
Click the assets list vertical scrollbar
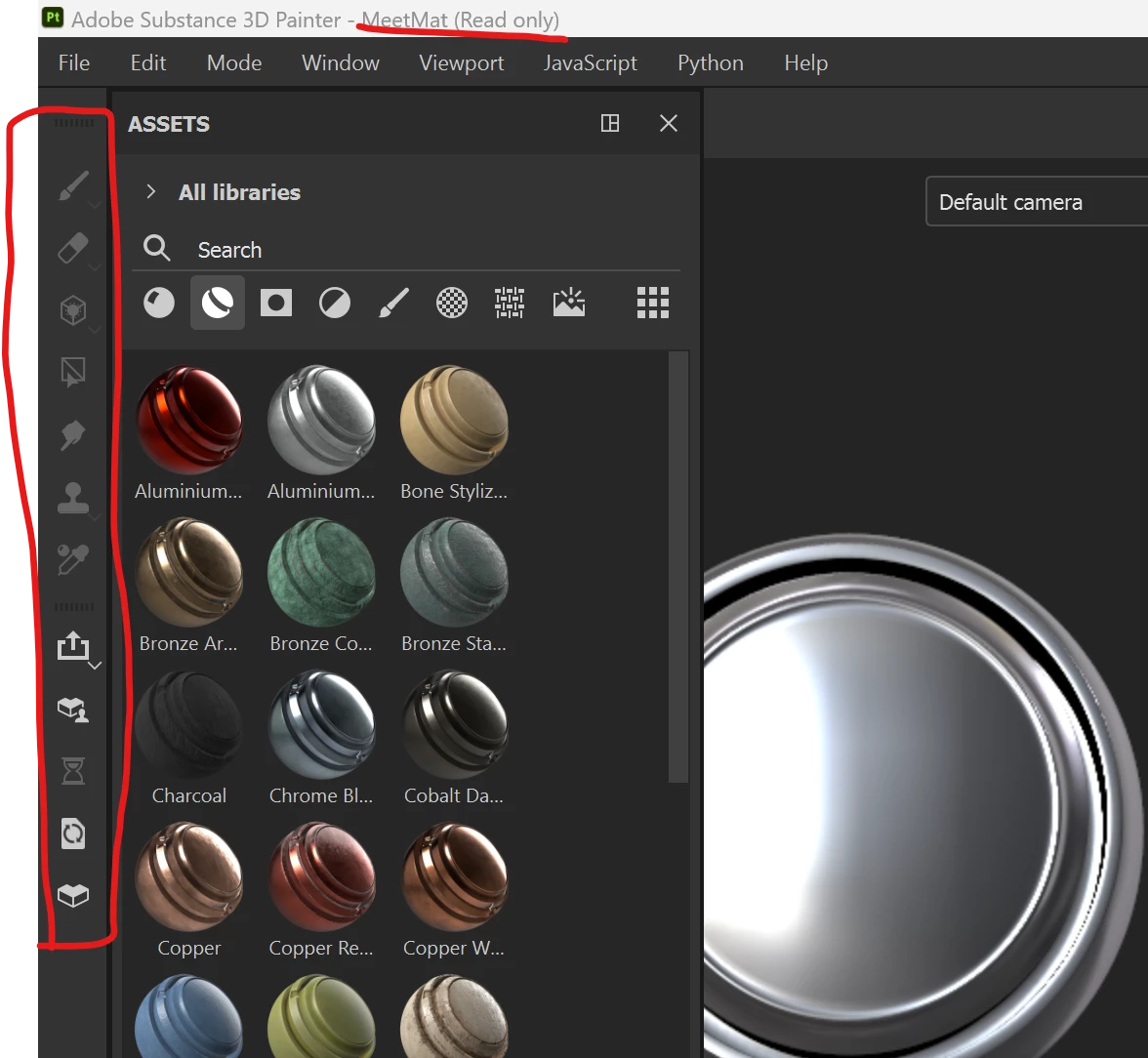pyautogui.click(x=677, y=567)
